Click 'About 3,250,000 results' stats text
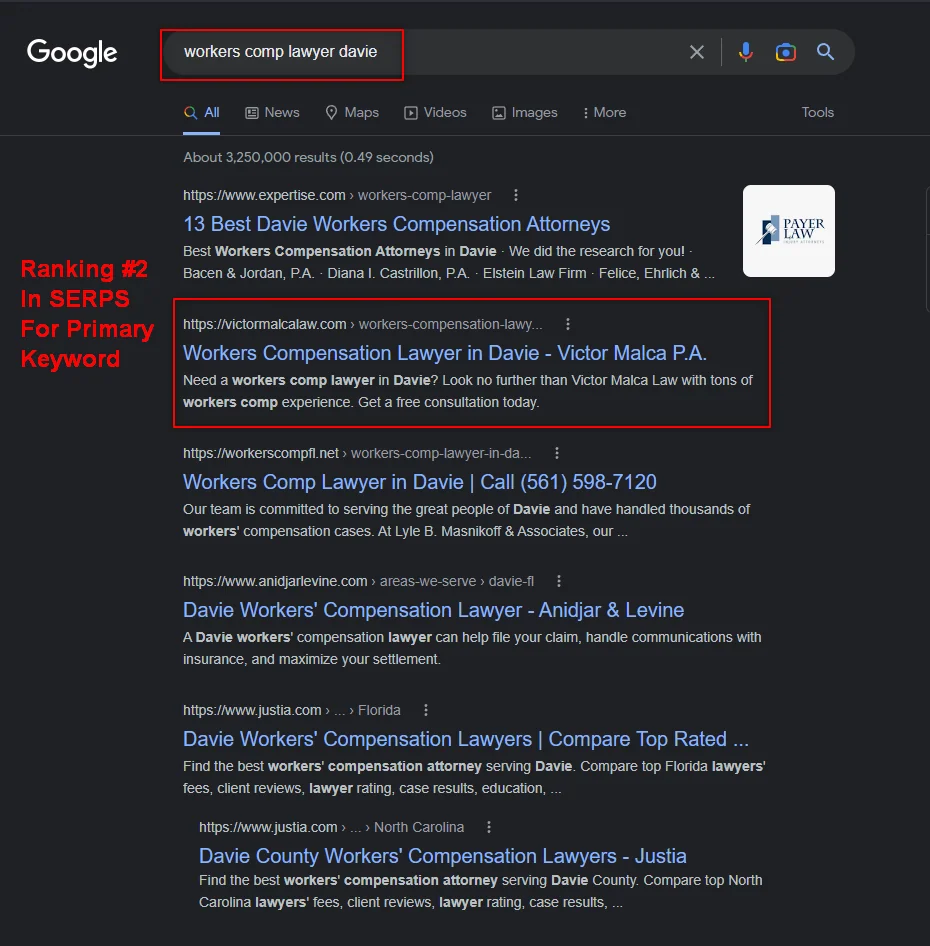Image resolution: width=930 pixels, height=946 pixels. 308,157
